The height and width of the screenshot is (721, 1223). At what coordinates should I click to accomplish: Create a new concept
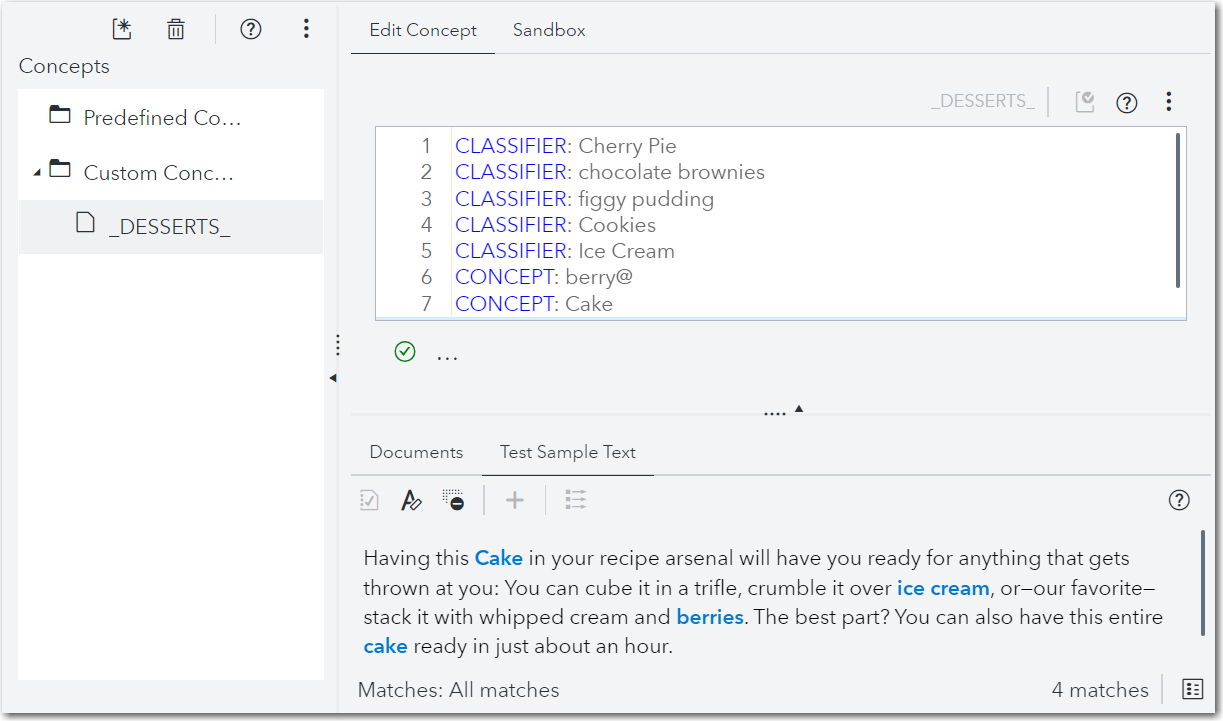(x=121, y=29)
